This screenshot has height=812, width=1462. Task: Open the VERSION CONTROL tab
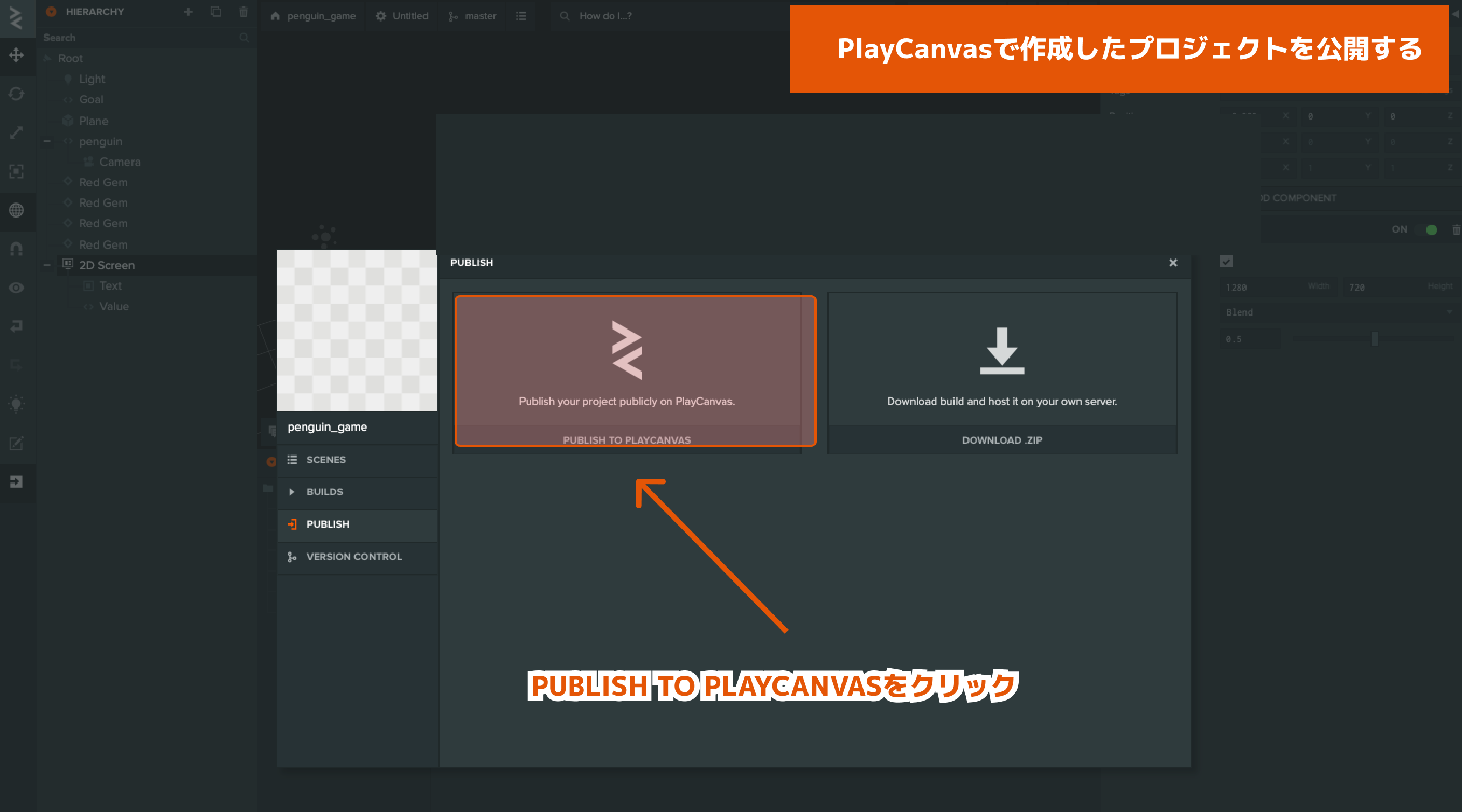[x=353, y=557]
